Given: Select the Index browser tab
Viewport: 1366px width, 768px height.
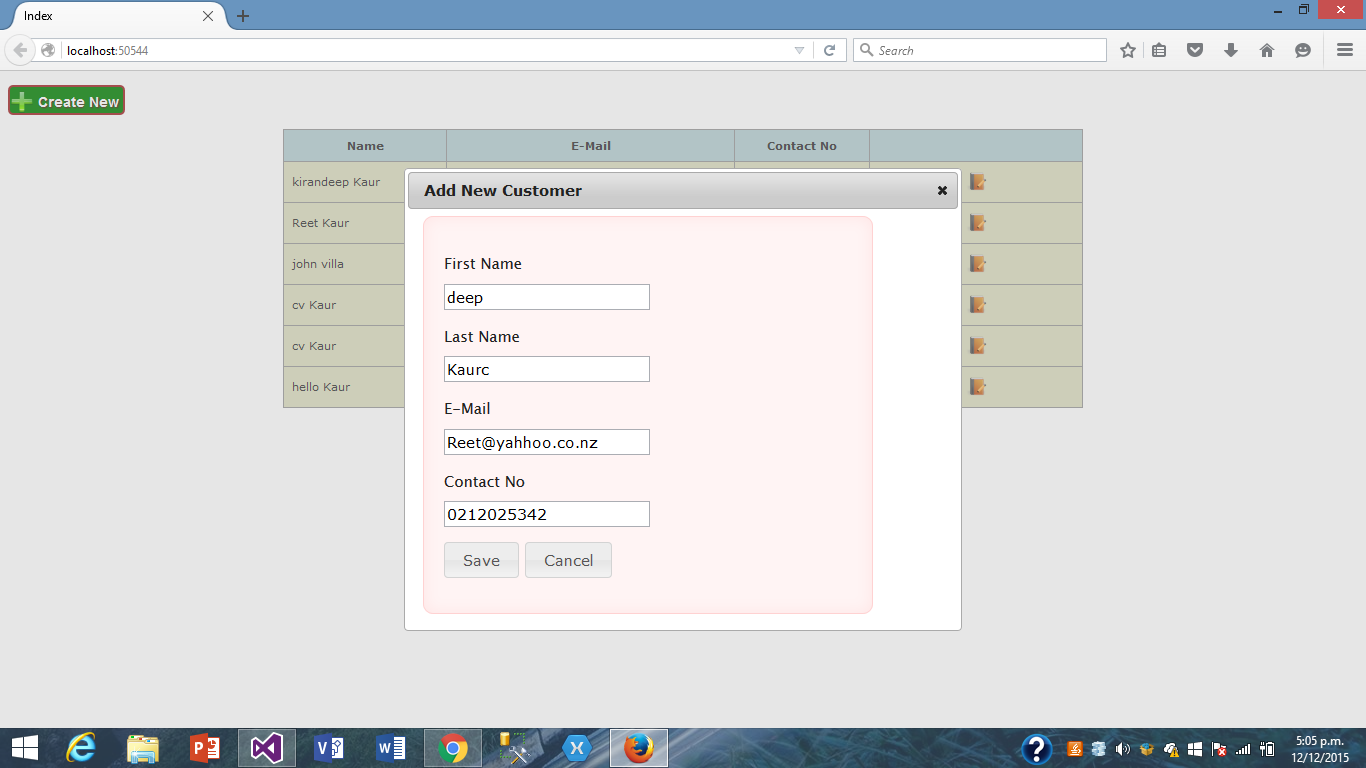Looking at the screenshot, I should (x=110, y=16).
